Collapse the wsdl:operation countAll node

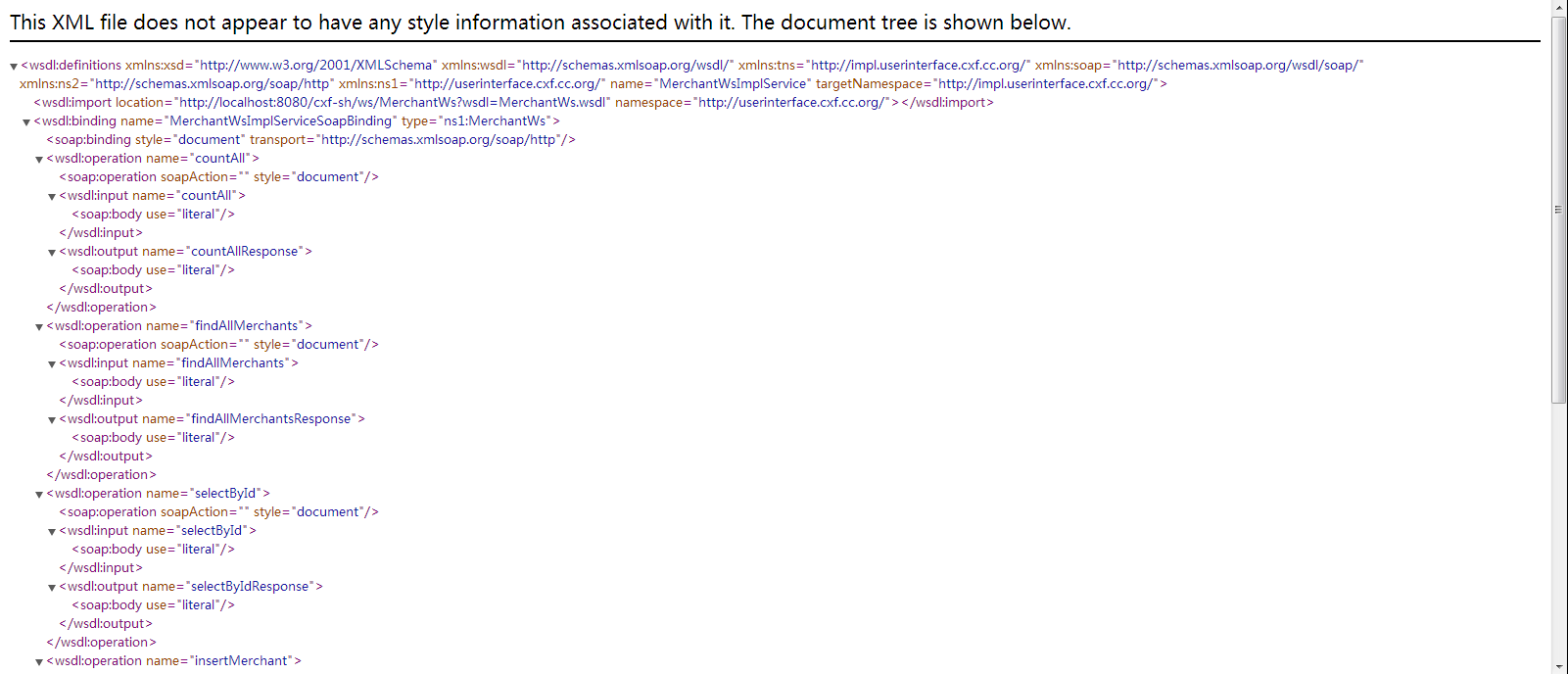(39, 160)
